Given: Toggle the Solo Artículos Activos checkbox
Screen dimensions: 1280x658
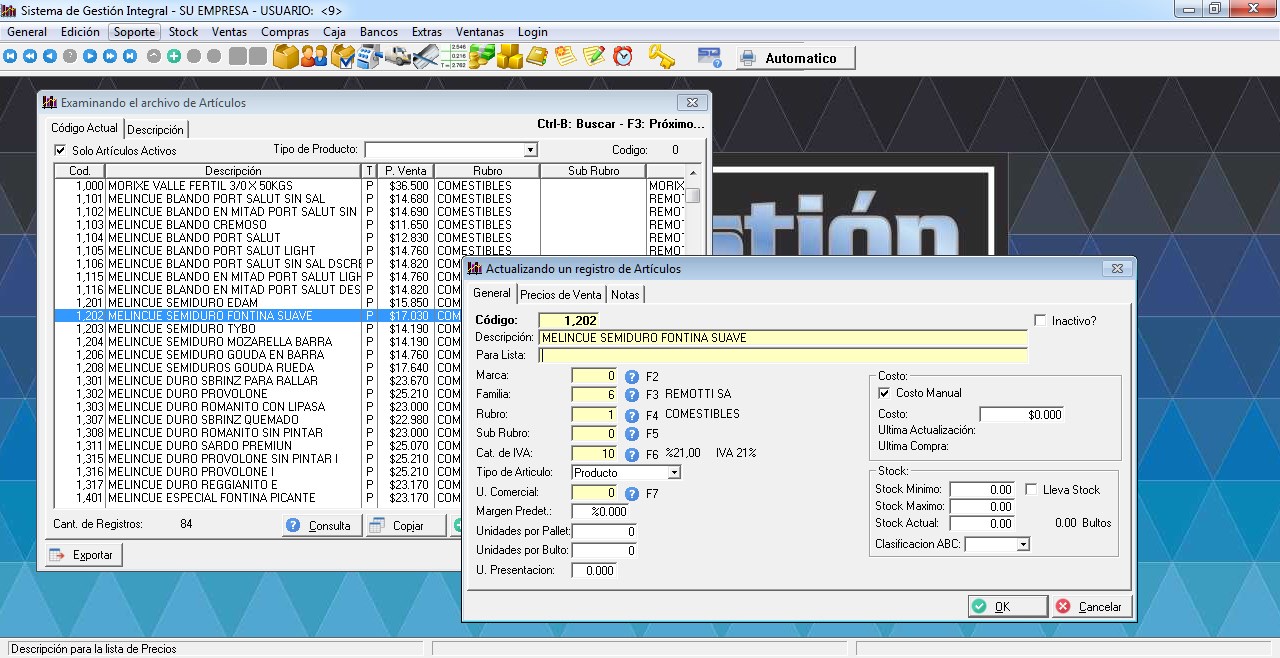Looking at the screenshot, I should click(x=60, y=151).
